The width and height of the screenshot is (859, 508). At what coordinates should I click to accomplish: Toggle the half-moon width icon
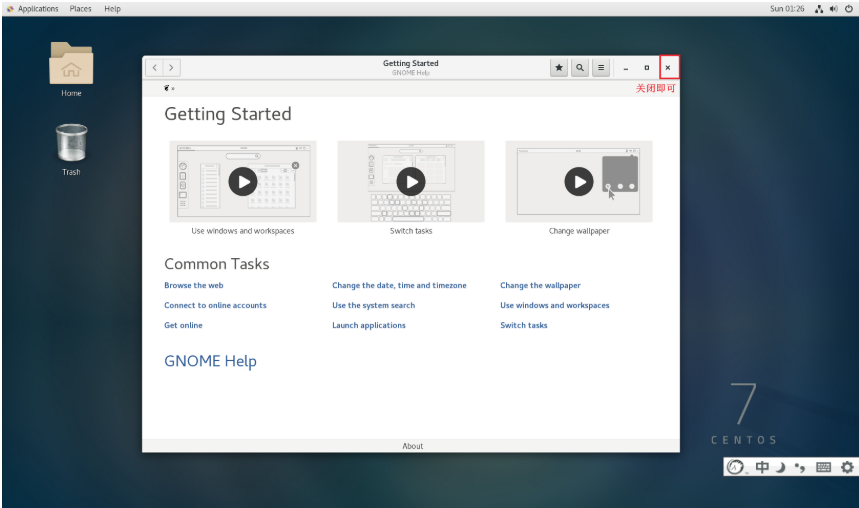pyautogui.click(x=781, y=467)
